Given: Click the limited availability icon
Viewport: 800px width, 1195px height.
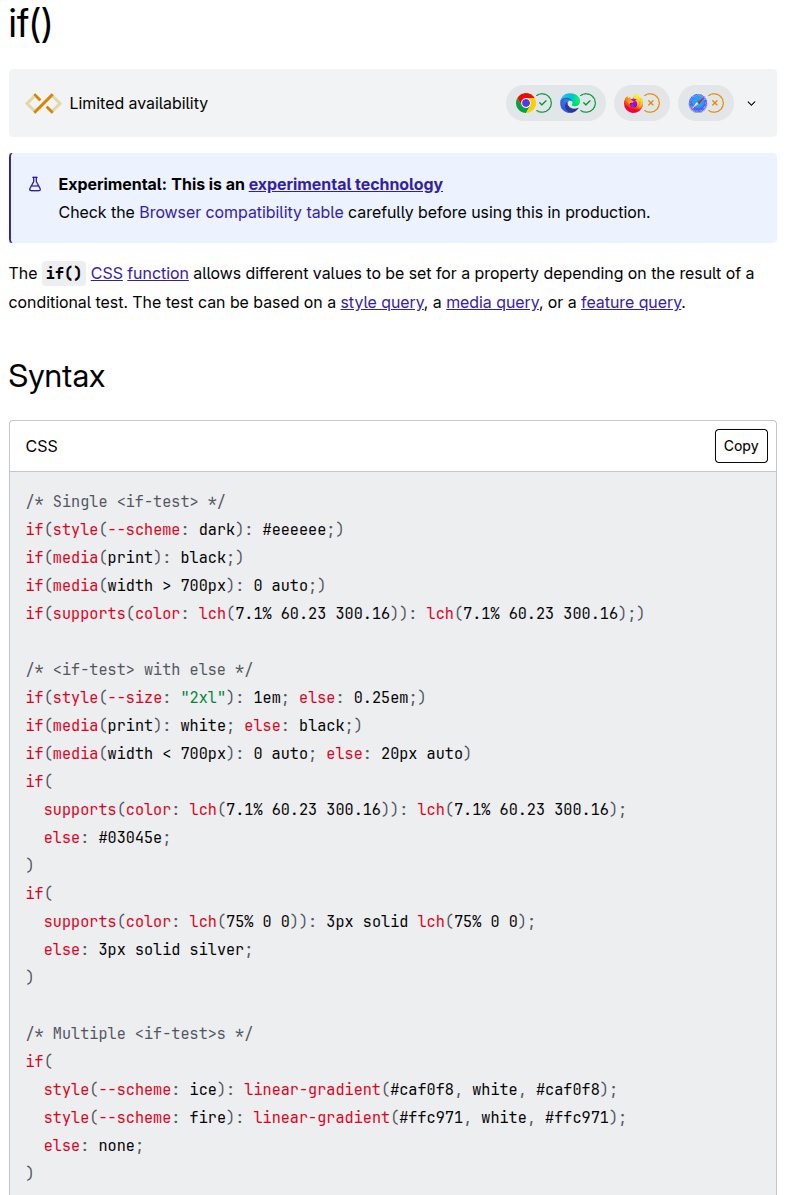Looking at the screenshot, I should 43,102.
